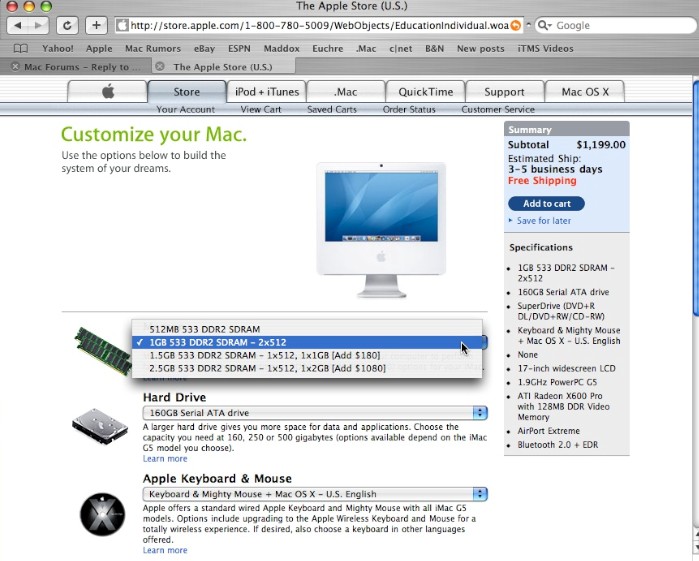Open the iTMS Videos bookmark
Viewport: 699px width, 561px height.
point(545,48)
